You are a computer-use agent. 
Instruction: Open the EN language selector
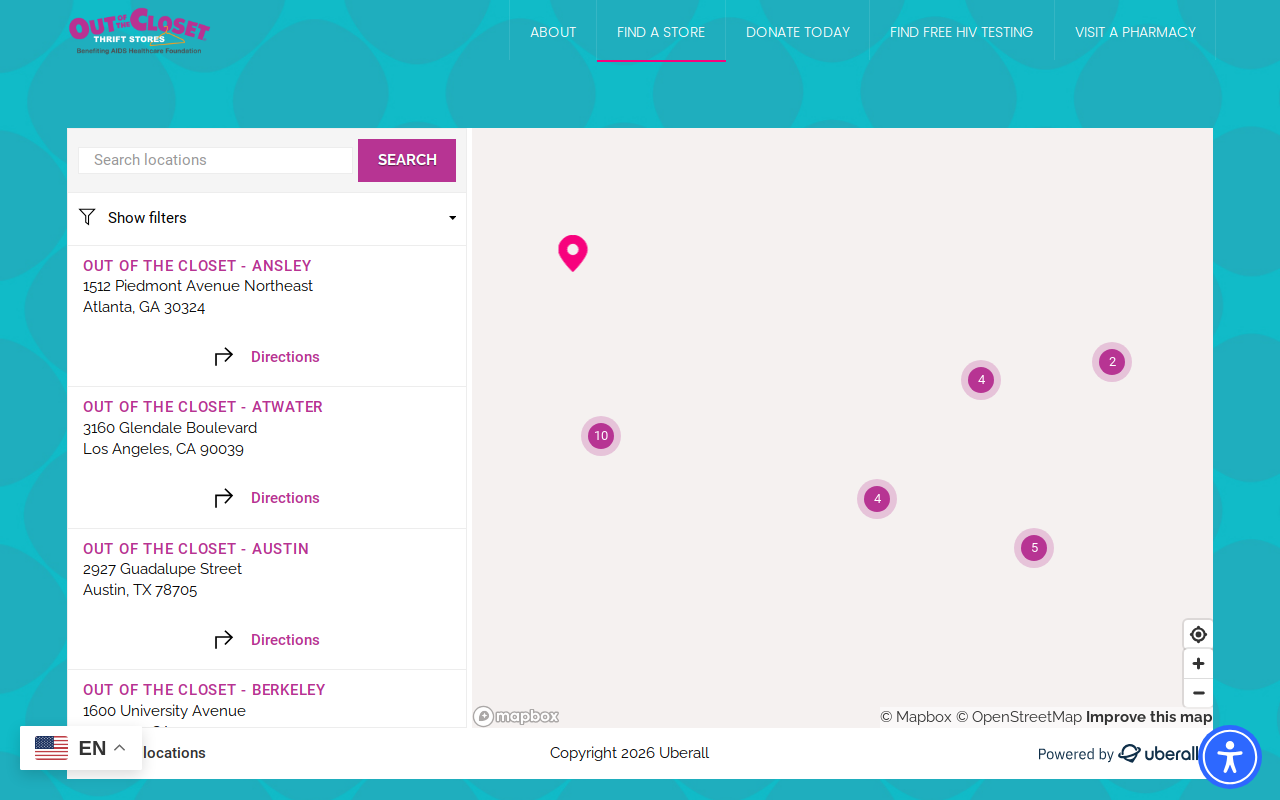pos(81,748)
